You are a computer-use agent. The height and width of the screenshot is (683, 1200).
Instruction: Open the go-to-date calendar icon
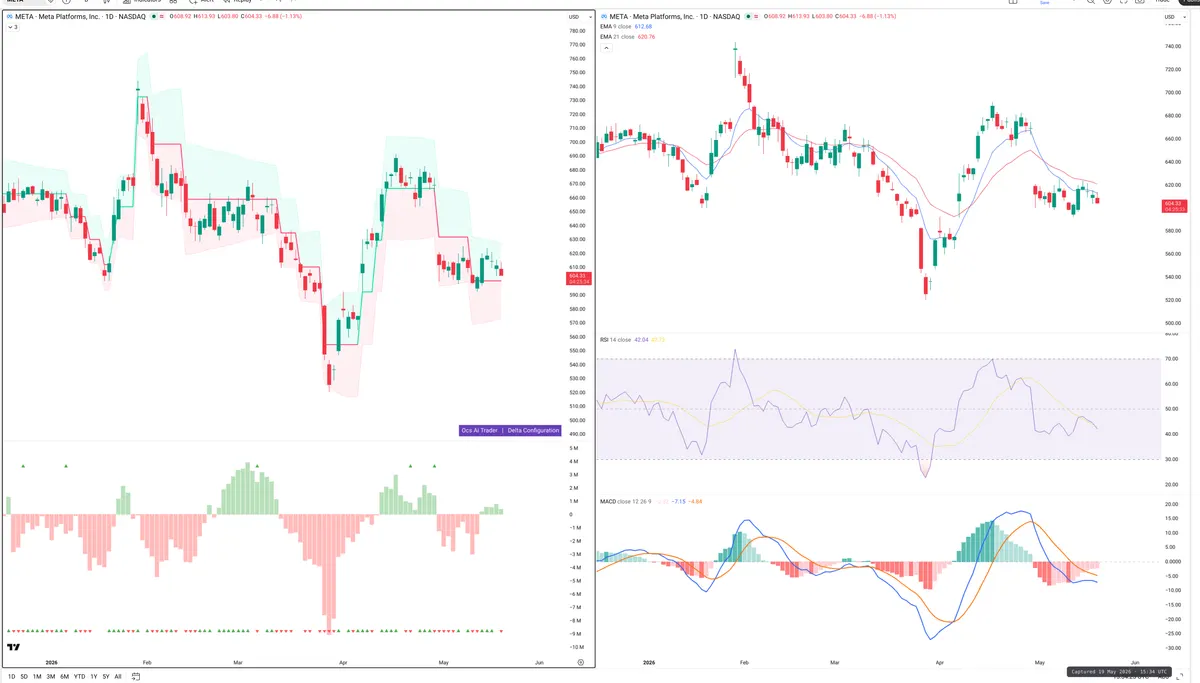pyautogui.click(x=136, y=677)
